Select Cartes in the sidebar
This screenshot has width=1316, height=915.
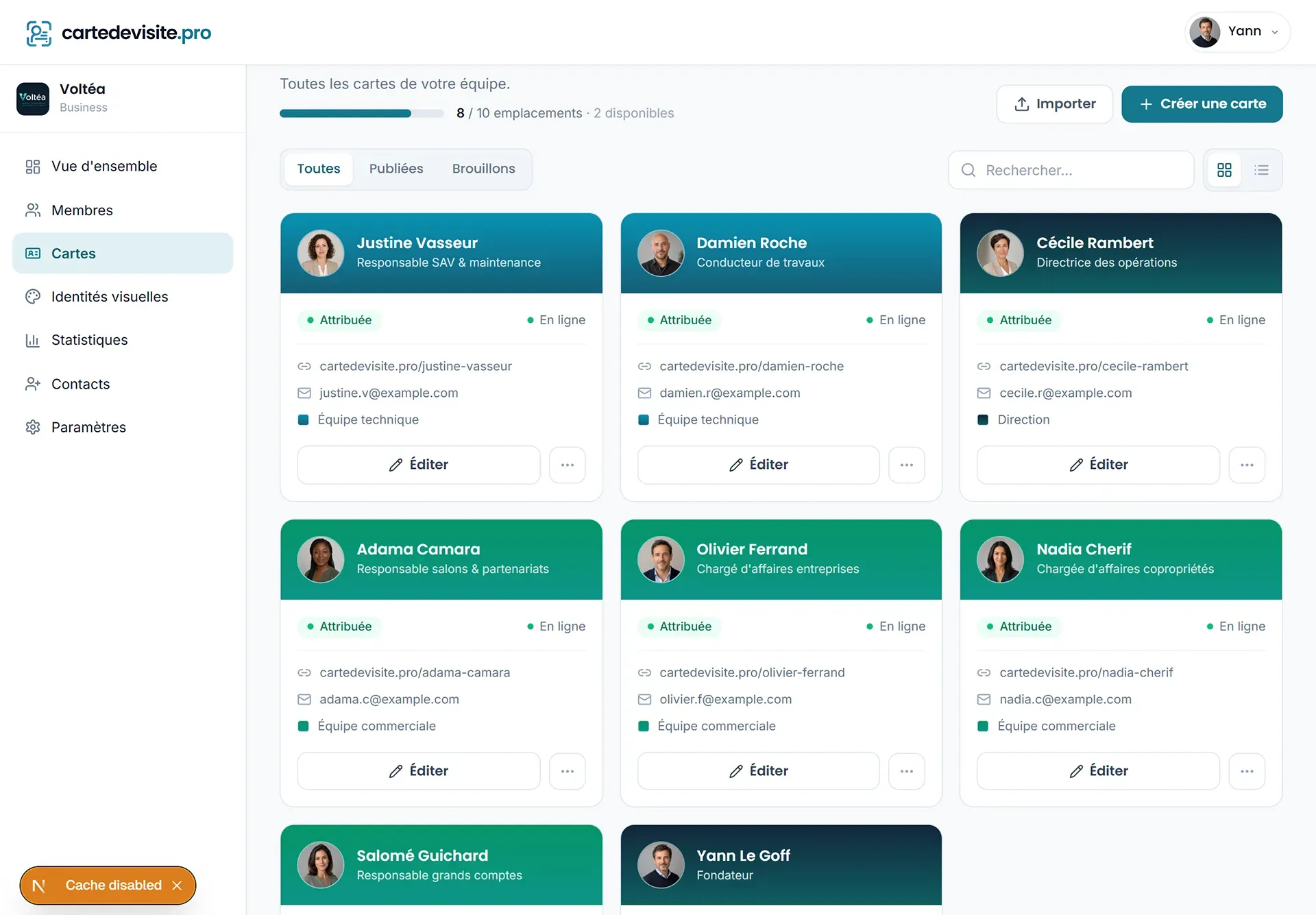[123, 254]
